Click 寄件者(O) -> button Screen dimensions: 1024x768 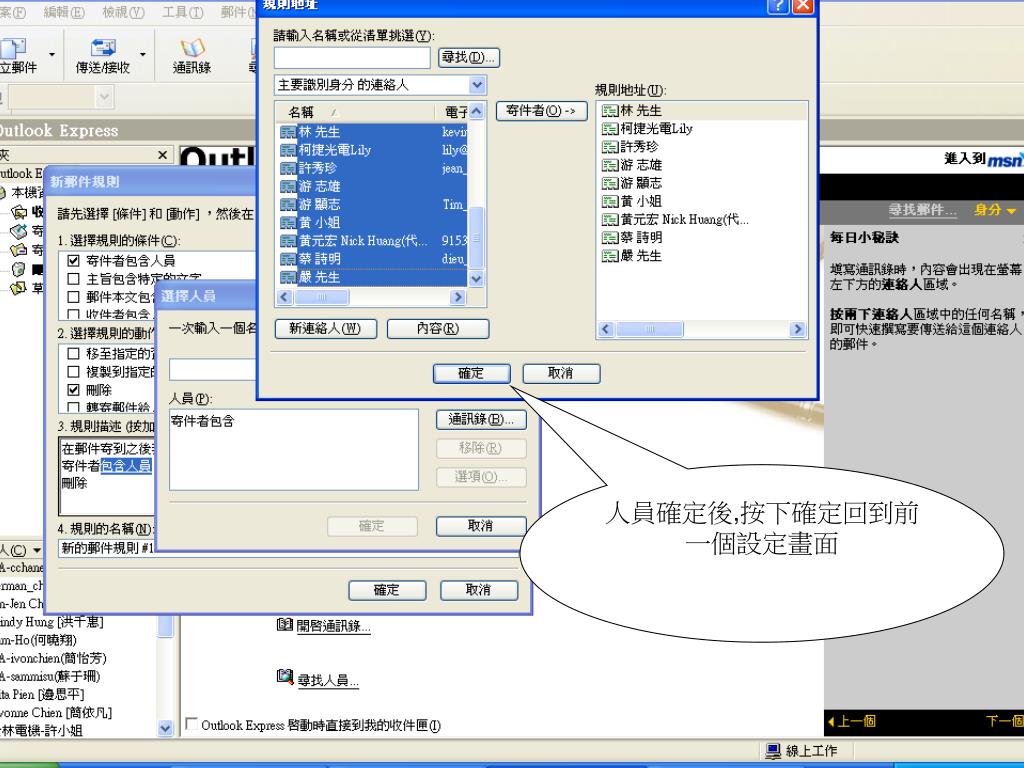[541, 111]
